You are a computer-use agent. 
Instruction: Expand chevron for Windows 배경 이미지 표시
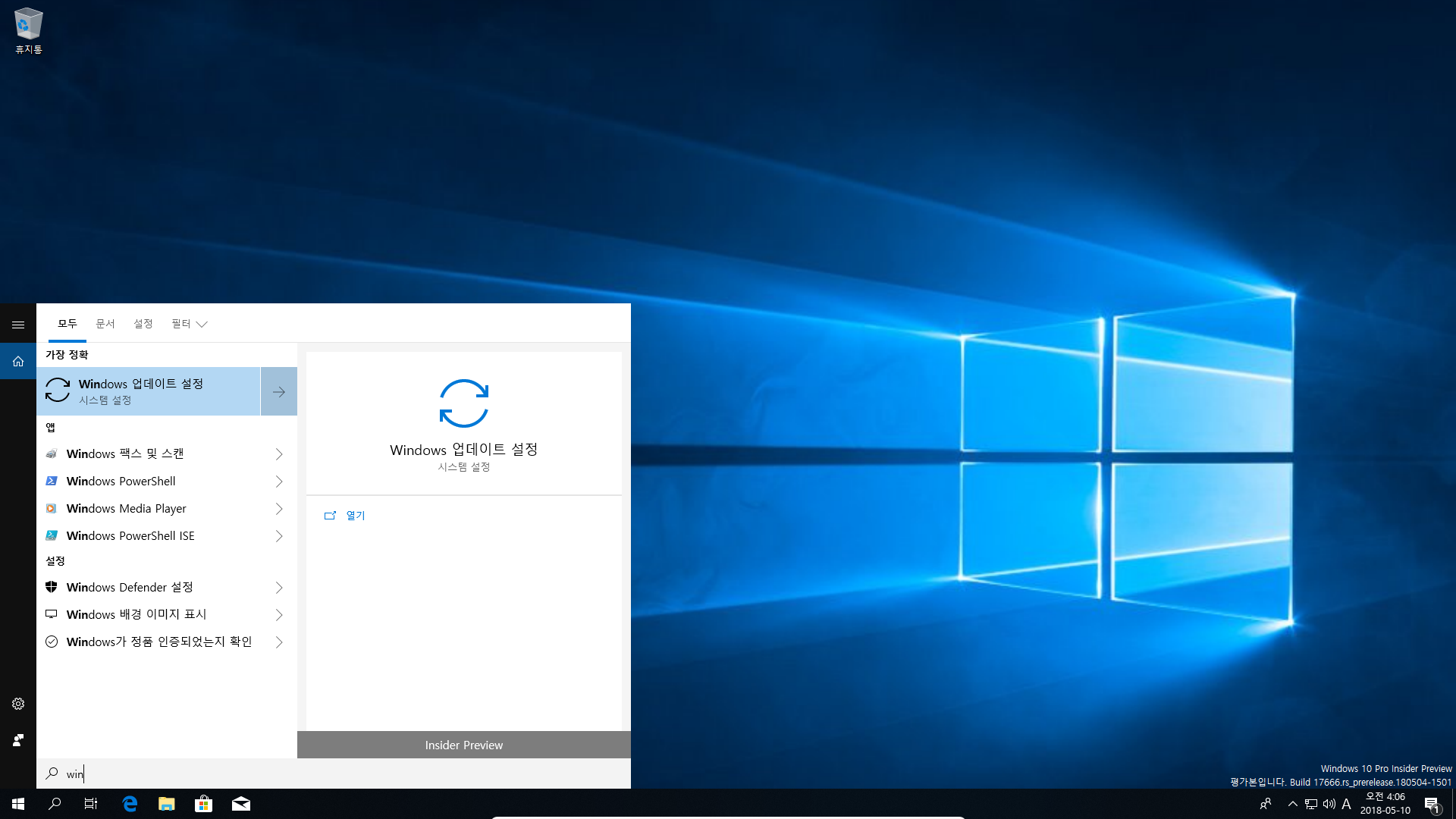tap(279, 614)
